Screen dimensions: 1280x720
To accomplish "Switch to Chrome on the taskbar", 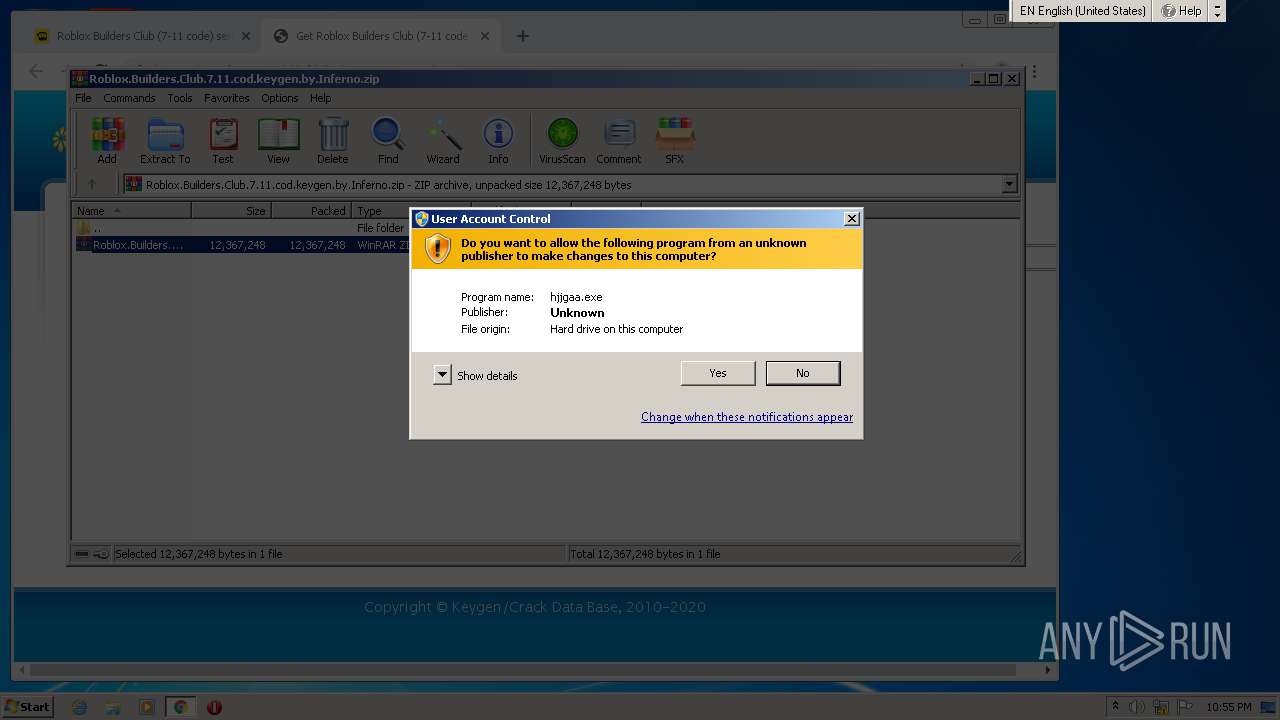I will point(180,707).
